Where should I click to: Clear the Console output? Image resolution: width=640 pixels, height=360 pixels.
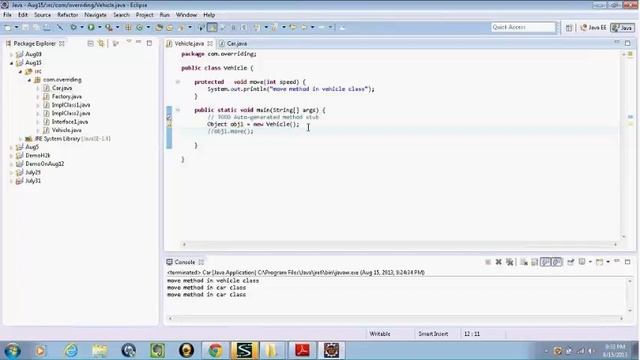pyautogui.click(x=524, y=262)
